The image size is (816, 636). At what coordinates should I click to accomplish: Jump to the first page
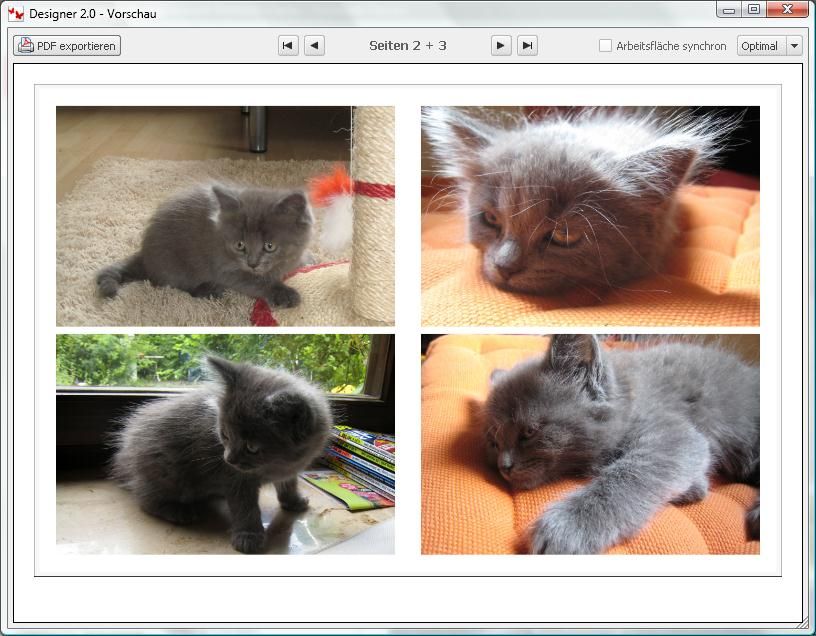tap(288, 45)
